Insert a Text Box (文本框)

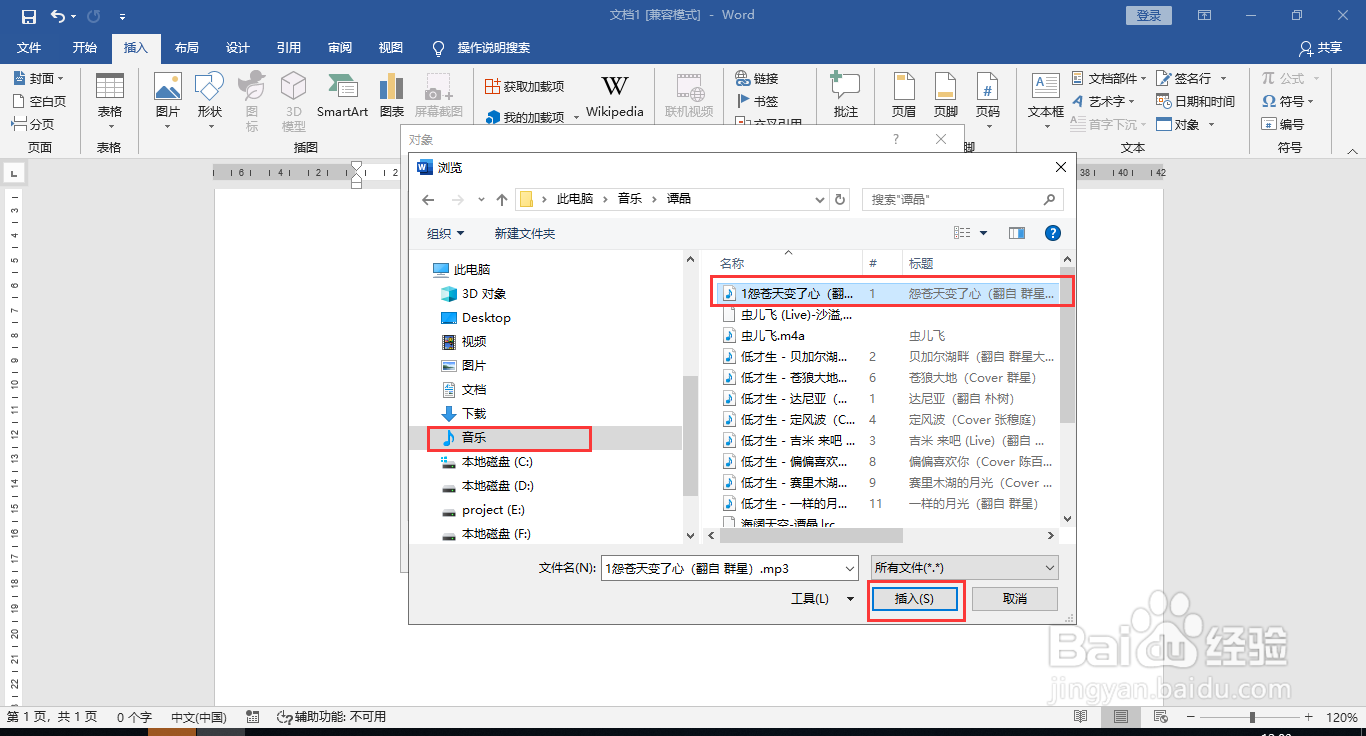[x=1046, y=101]
